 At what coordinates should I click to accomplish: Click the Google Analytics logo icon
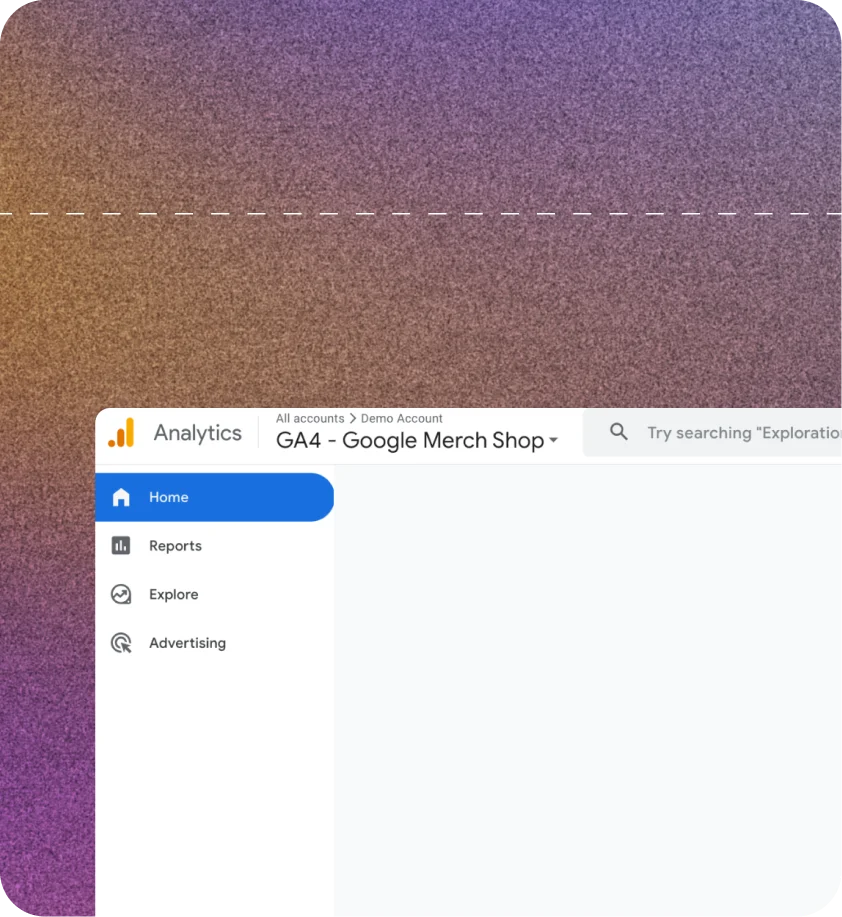click(x=121, y=433)
